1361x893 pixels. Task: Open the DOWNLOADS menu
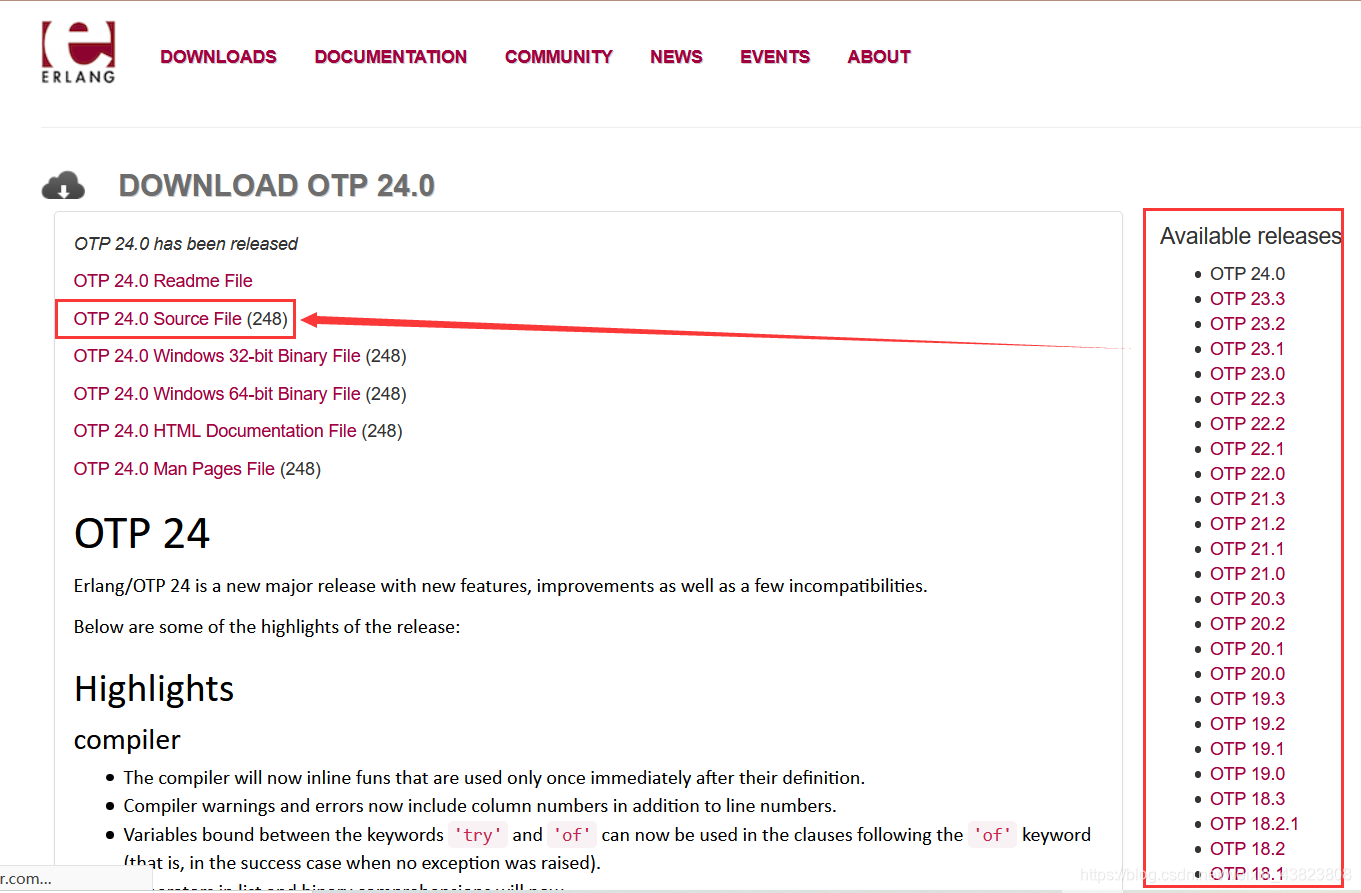pos(218,57)
